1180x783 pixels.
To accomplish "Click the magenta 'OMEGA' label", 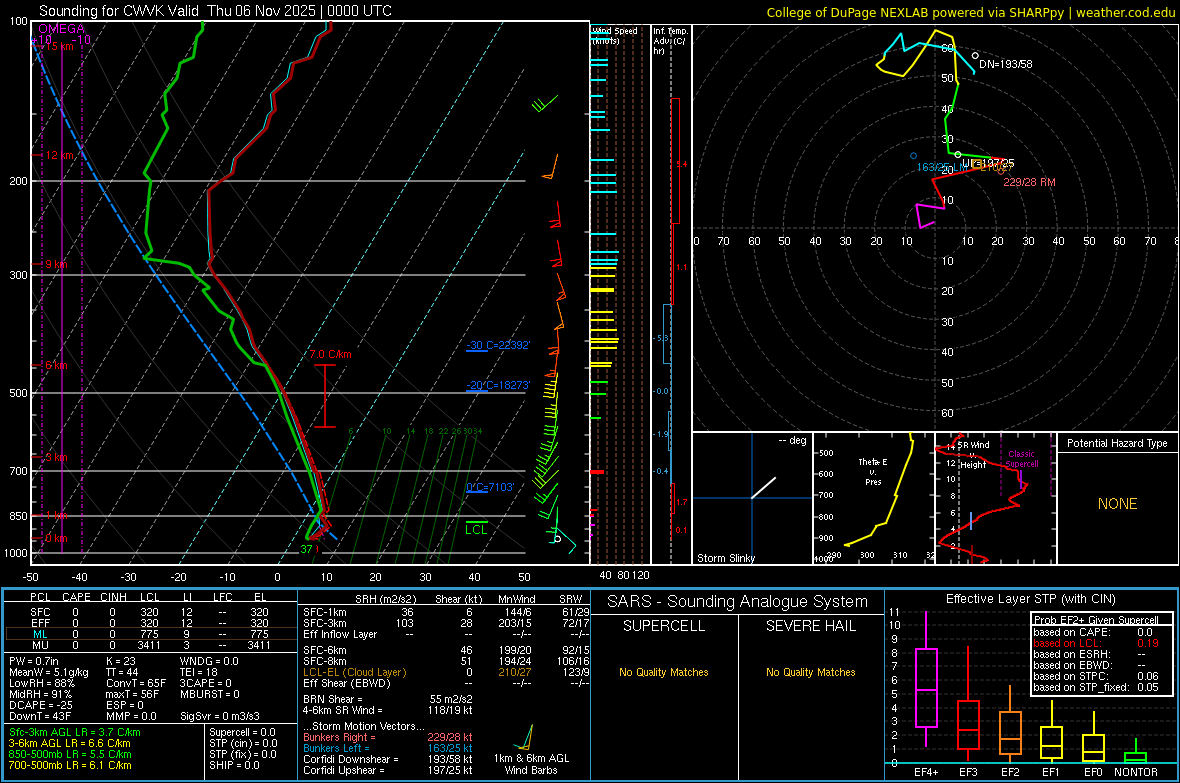I will click(x=62, y=29).
